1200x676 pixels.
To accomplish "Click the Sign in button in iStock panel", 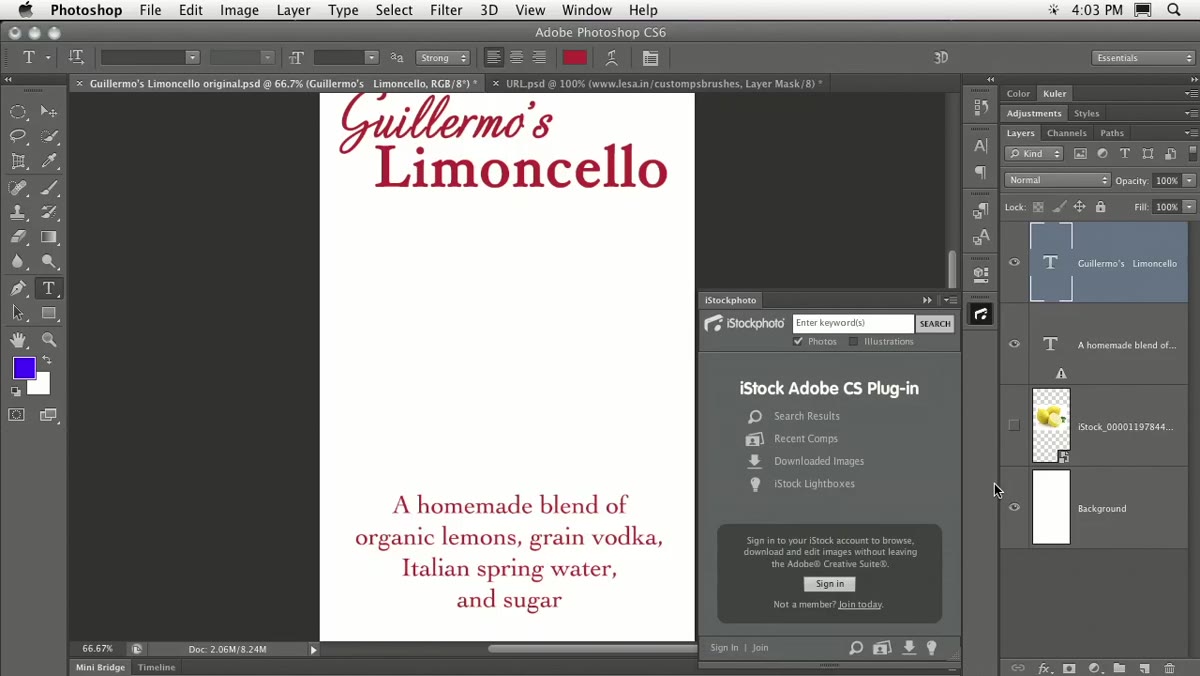I will point(830,584).
